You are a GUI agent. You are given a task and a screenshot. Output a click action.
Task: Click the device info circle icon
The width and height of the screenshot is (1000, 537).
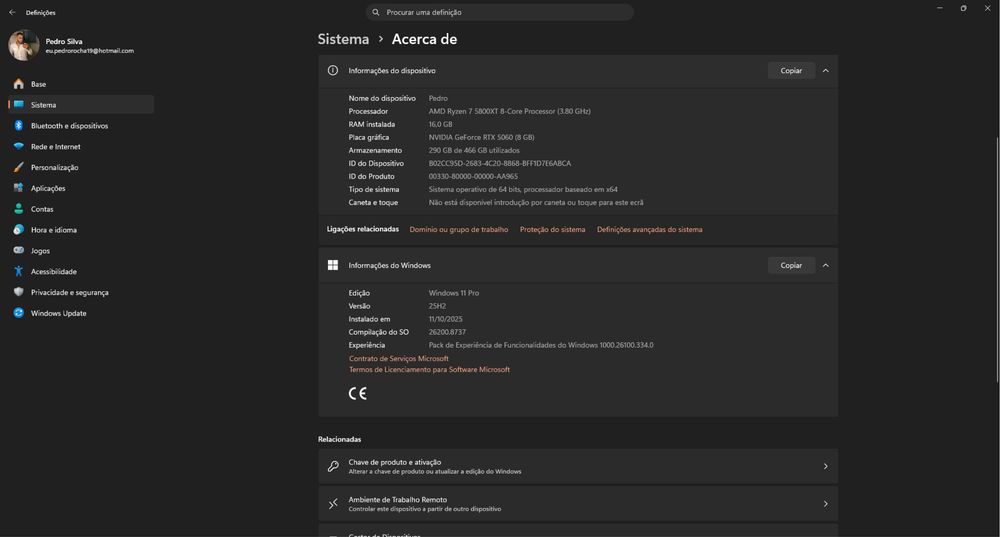coord(333,71)
